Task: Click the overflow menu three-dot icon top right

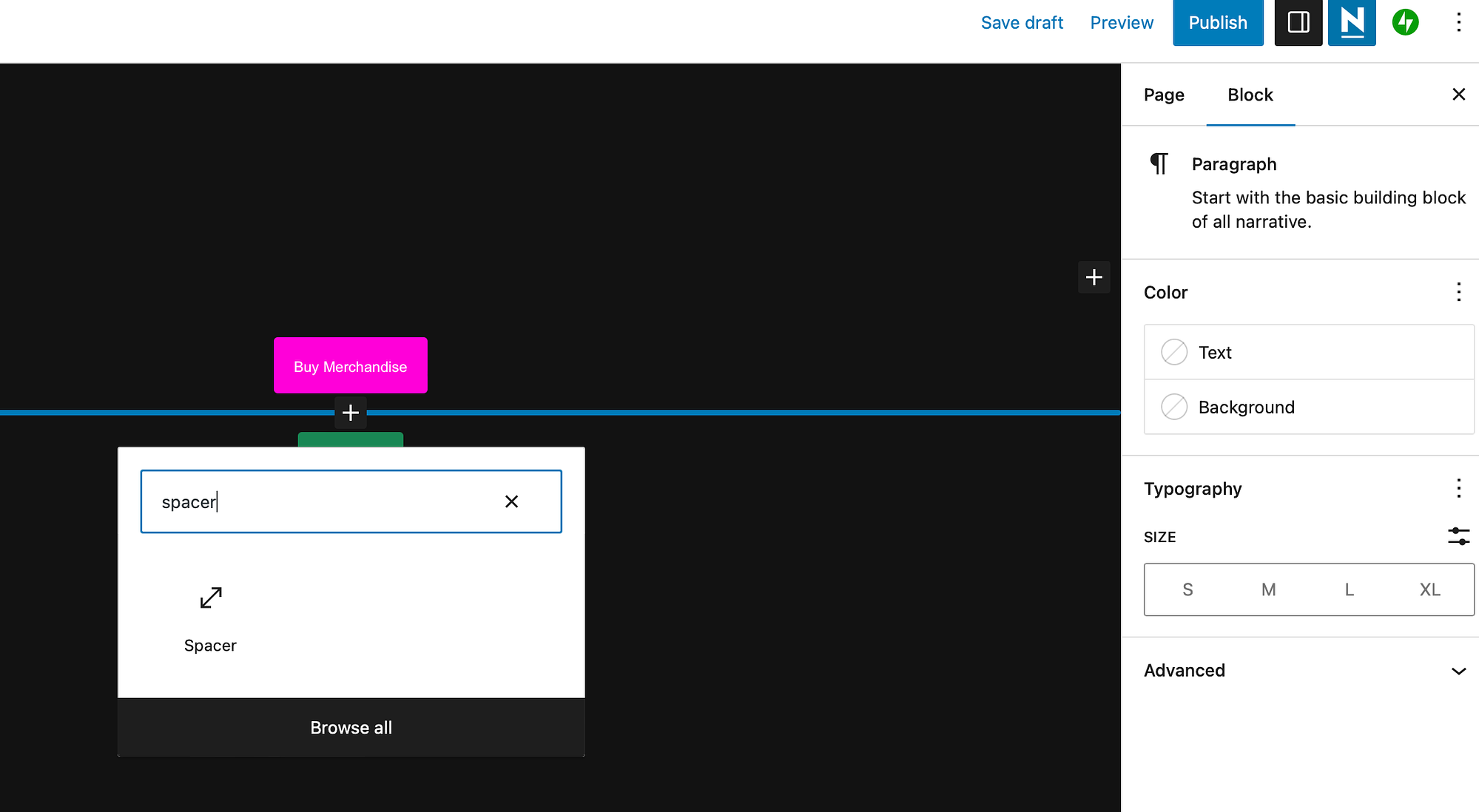Action: pyautogui.click(x=1458, y=23)
